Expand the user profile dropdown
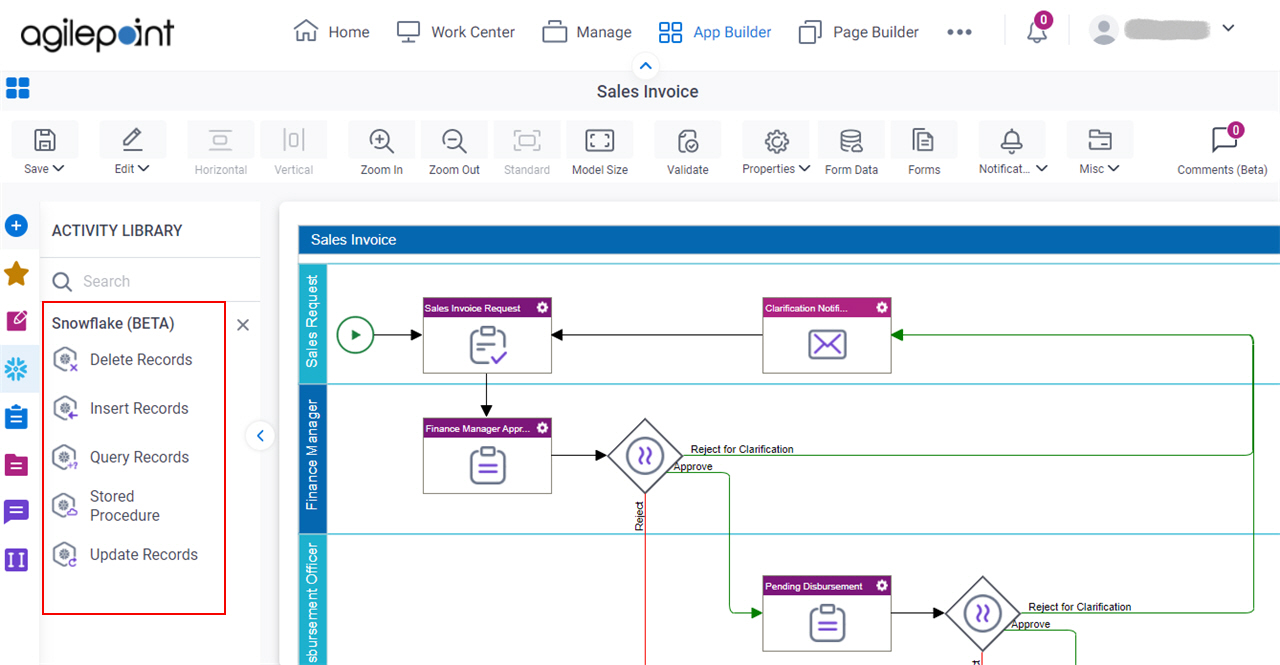Viewport: 1280px width, 665px height. 1228,28
